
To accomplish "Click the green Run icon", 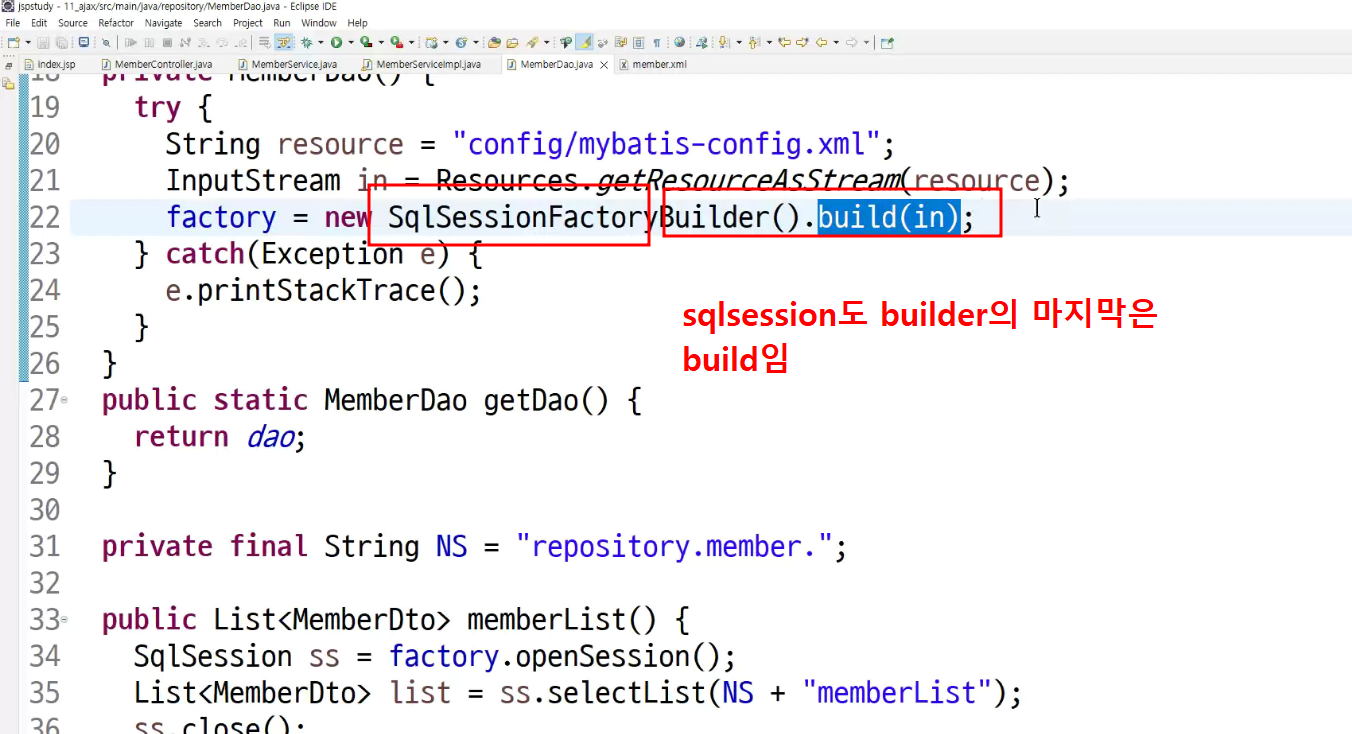I will (x=336, y=43).
